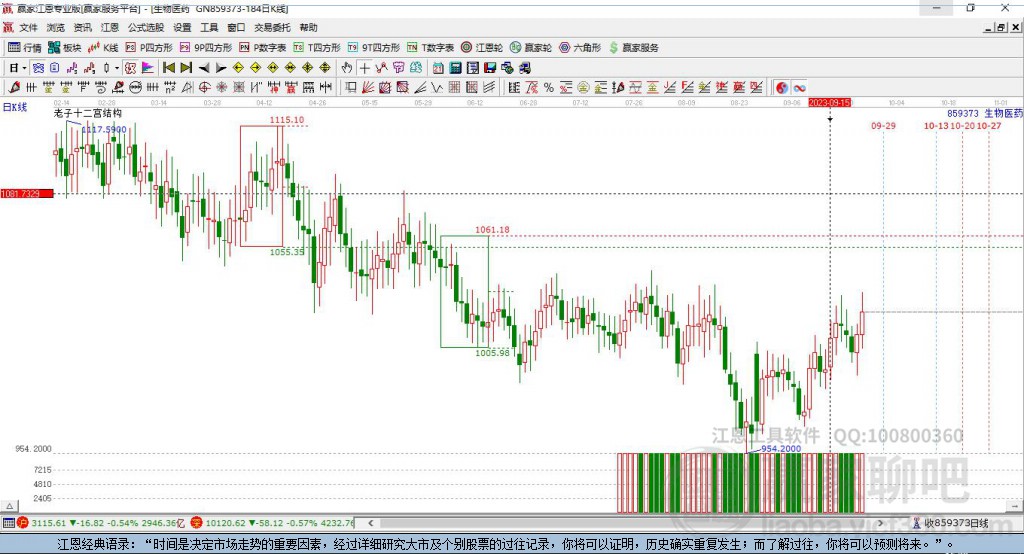Open the 窗口 menu
1024x554 pixels.
[x=236, y=27]
